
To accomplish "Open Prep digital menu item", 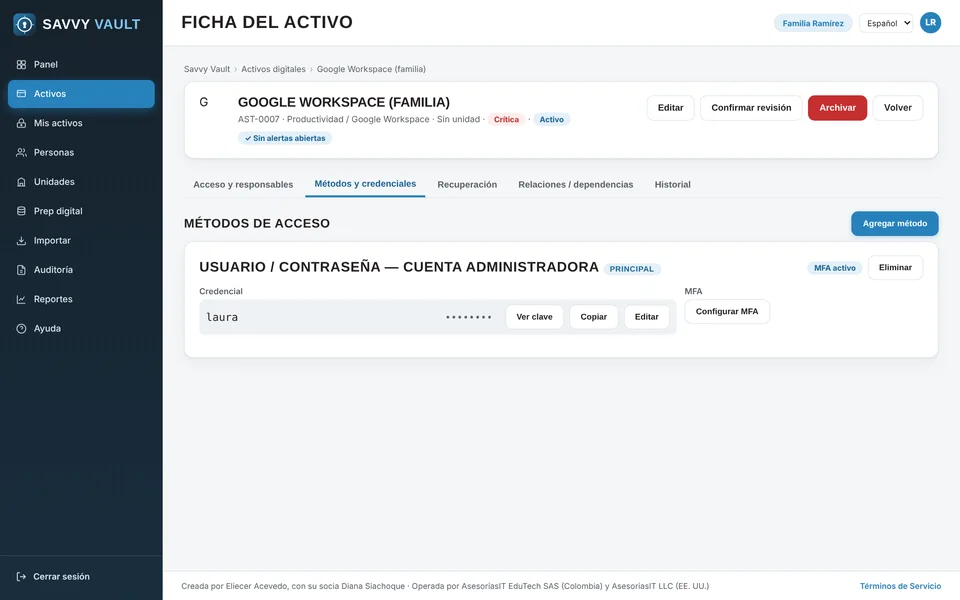I will click(x=81, y=211).
